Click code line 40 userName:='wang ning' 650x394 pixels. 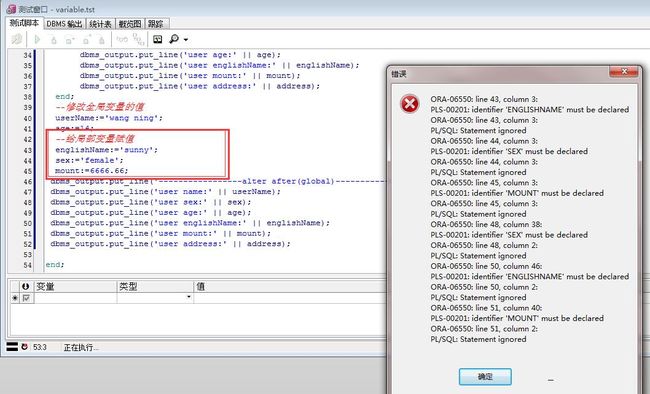[x=109, y=118]
